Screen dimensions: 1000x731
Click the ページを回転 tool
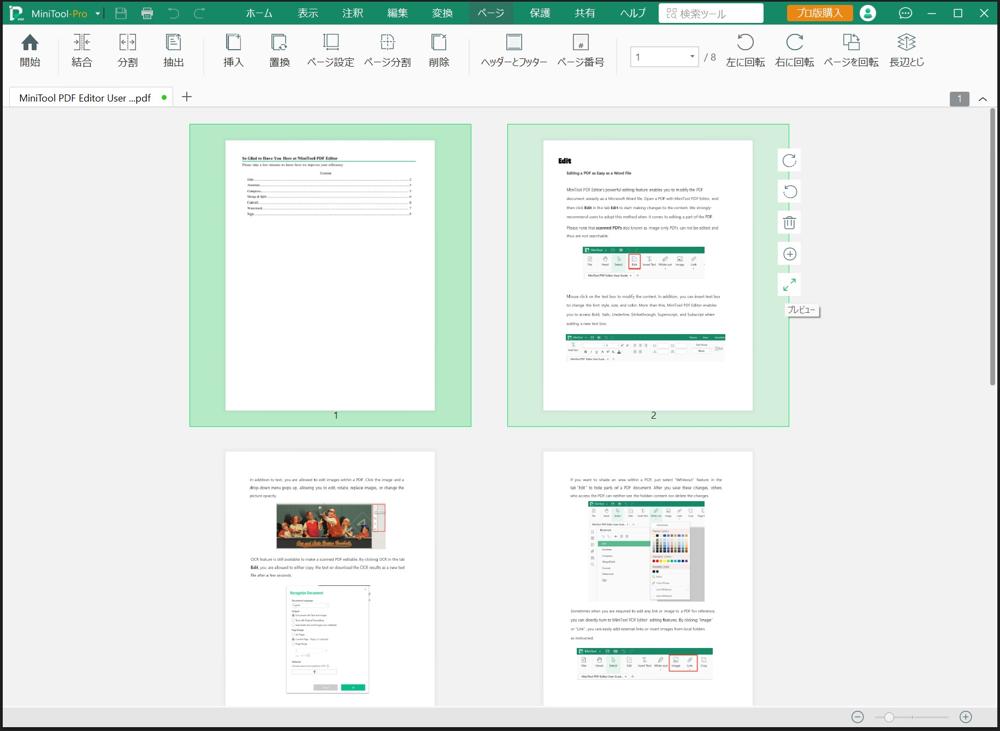click(x=851, y=50)
